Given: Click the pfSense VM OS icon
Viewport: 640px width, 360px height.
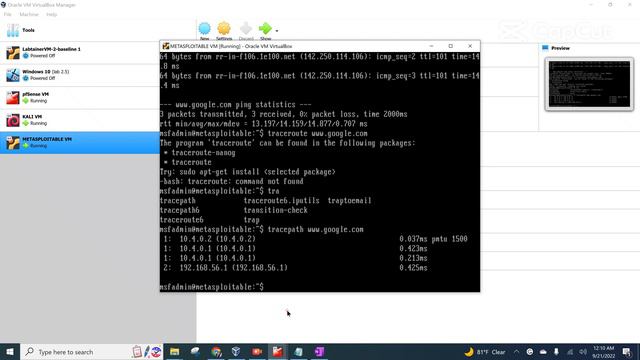Looking at the screenshot, I should (x=13, y=98).
